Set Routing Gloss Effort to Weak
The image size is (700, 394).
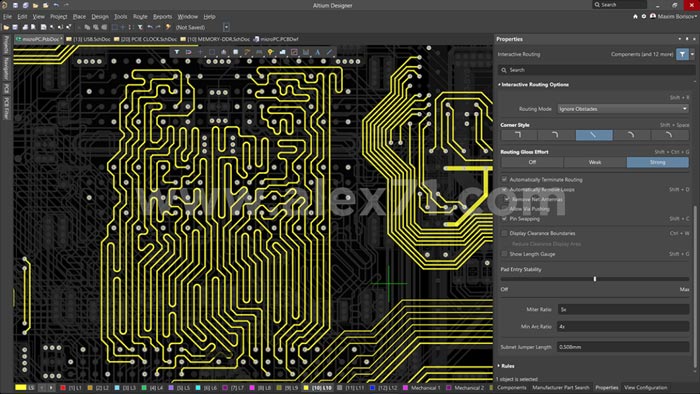[x=595, y=162]
